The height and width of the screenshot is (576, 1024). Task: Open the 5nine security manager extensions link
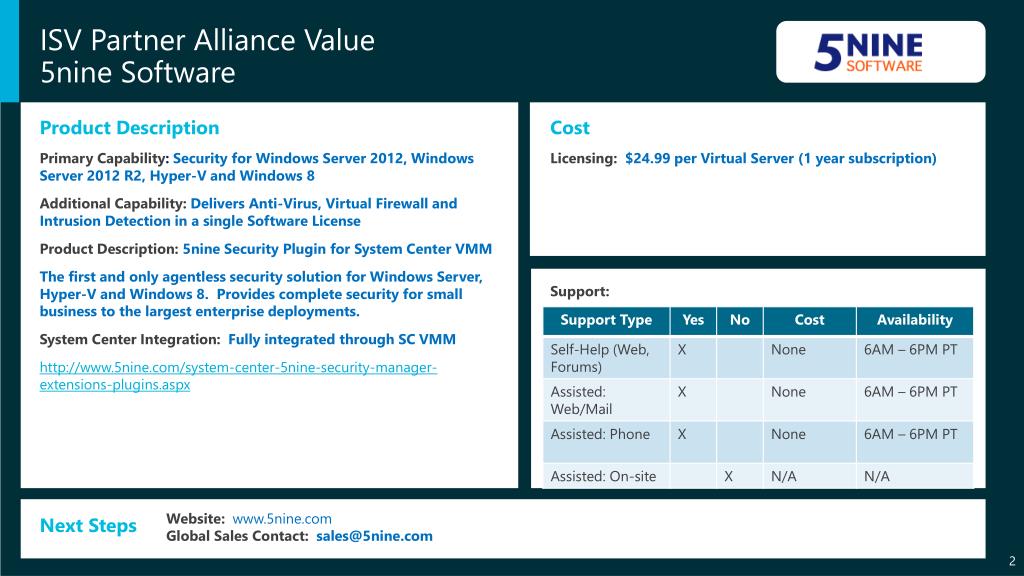[x=238, y=376]
